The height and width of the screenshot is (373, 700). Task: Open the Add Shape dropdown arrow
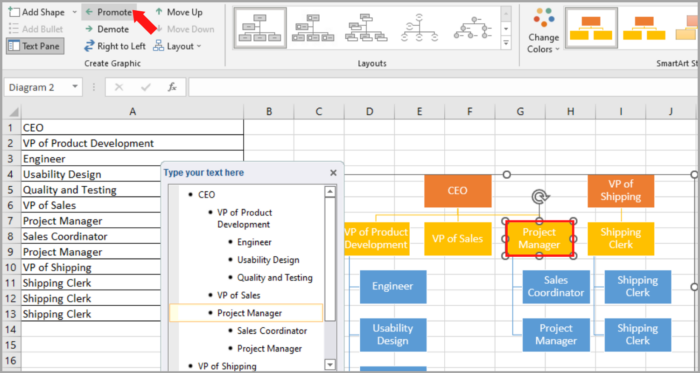74,12
